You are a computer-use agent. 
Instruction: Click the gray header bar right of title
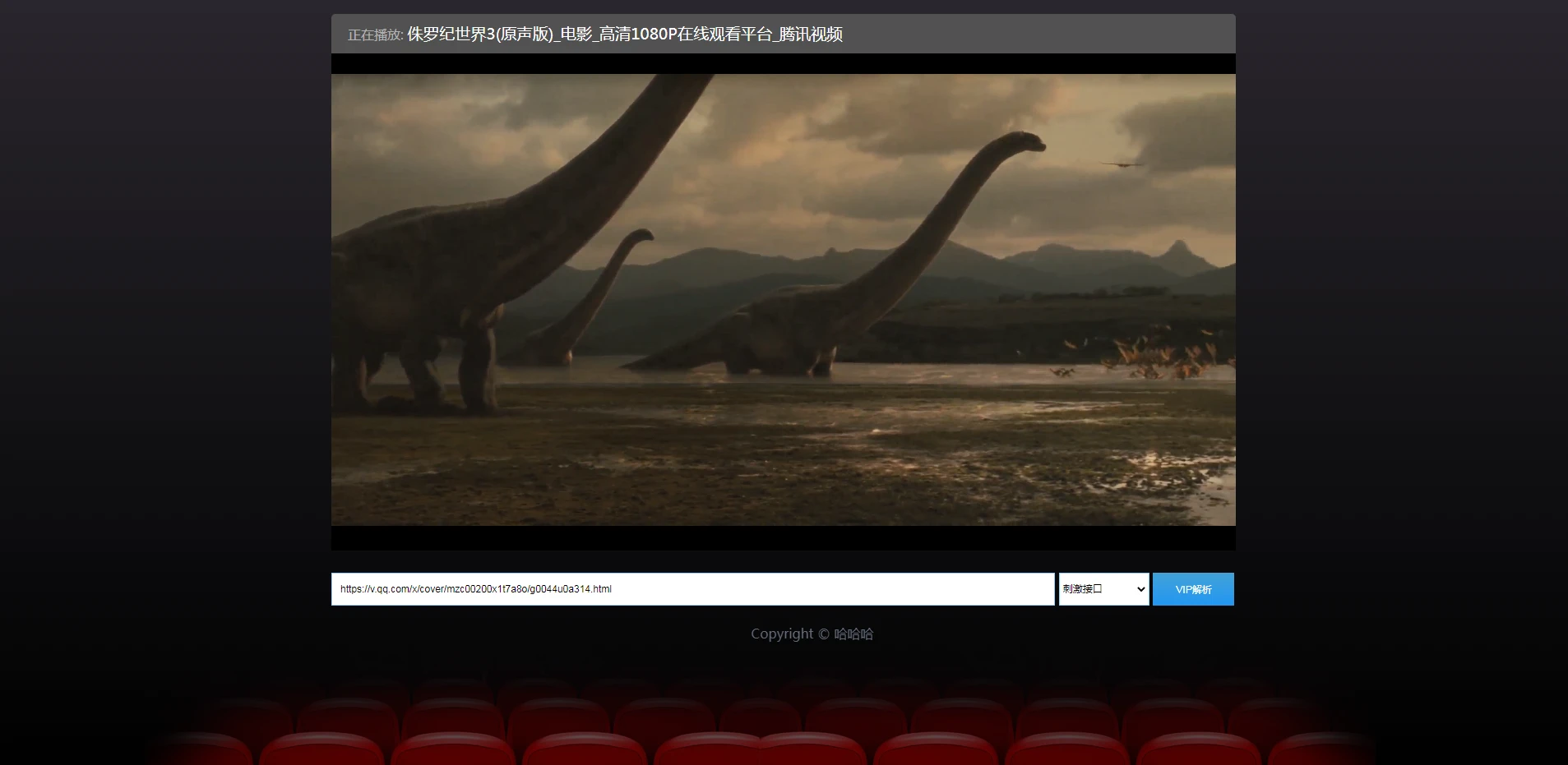(x=1036, y=35)
